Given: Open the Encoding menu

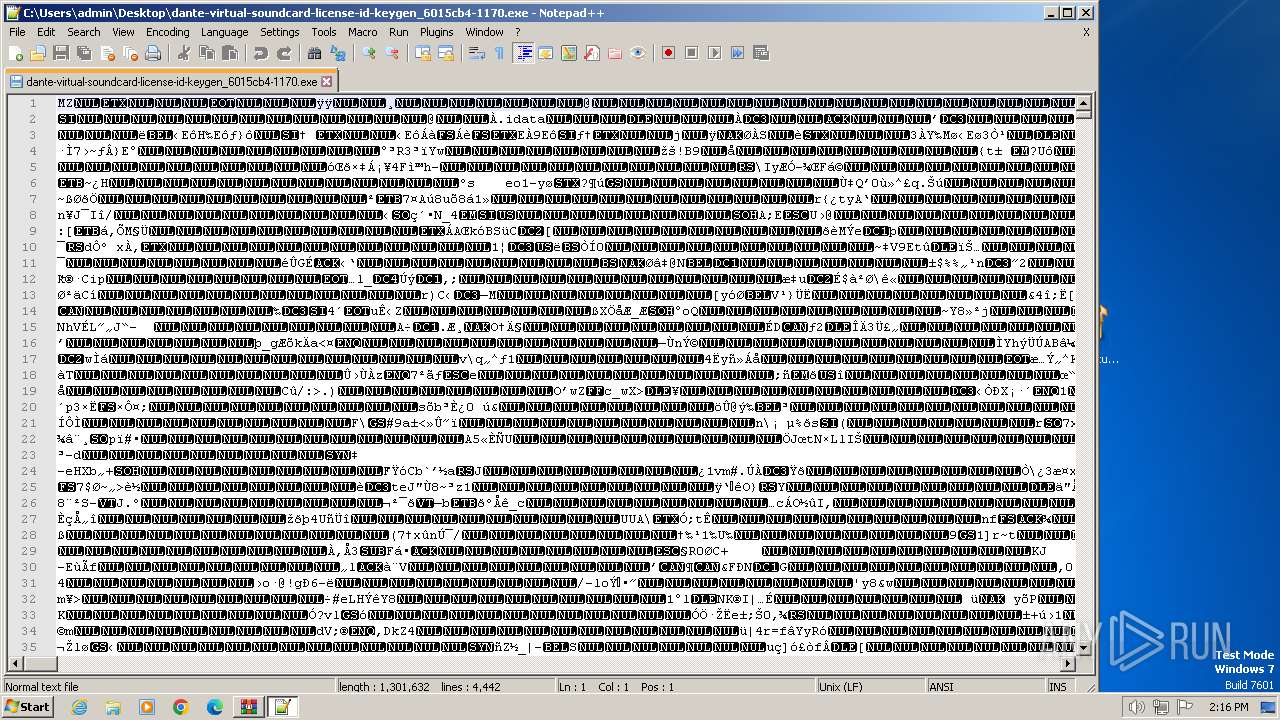Looking at the screenshot, I should coord(167,32).
